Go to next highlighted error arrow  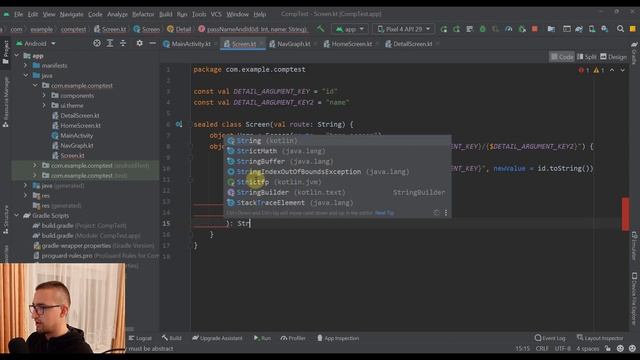pos(622,70)
